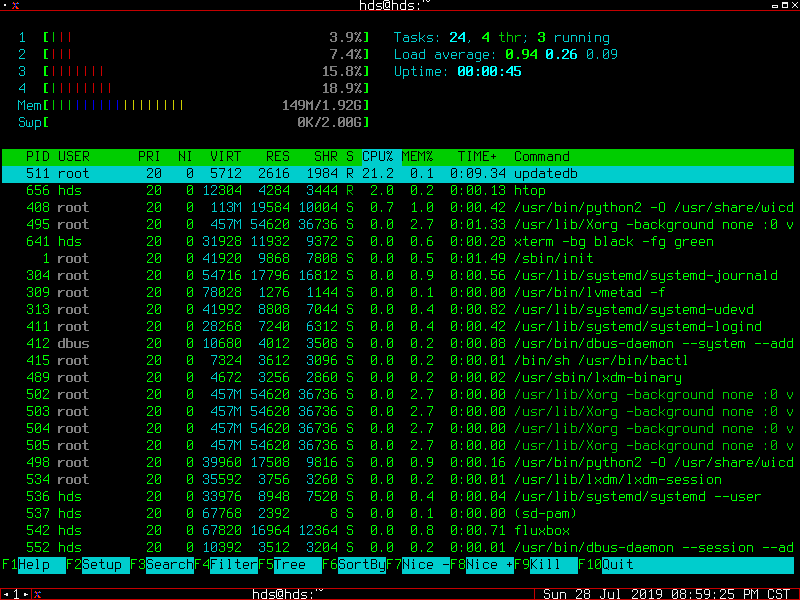This screenshot has height=600, width=800.
Task: Select the htop process row
Action: (x=398, y=191)
